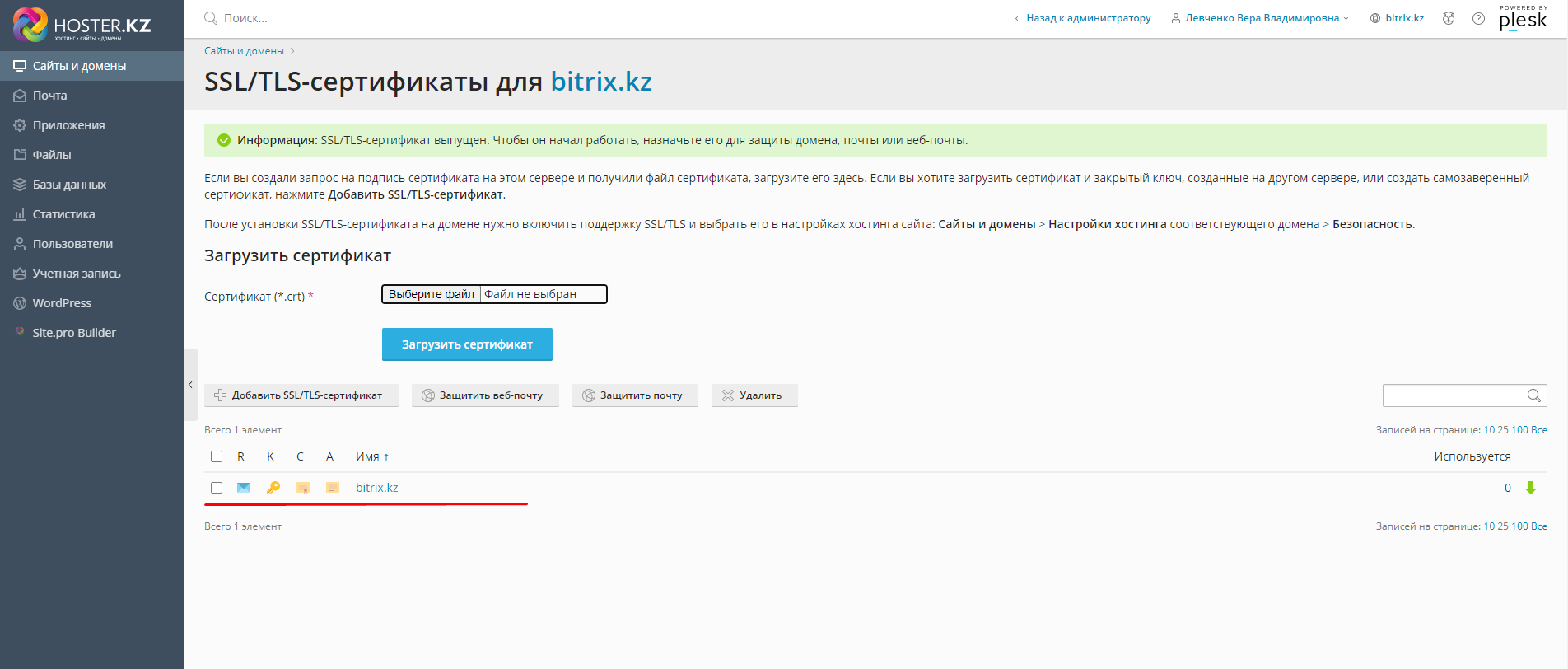Follow the Назад к администратору link

coord(1088,18)
